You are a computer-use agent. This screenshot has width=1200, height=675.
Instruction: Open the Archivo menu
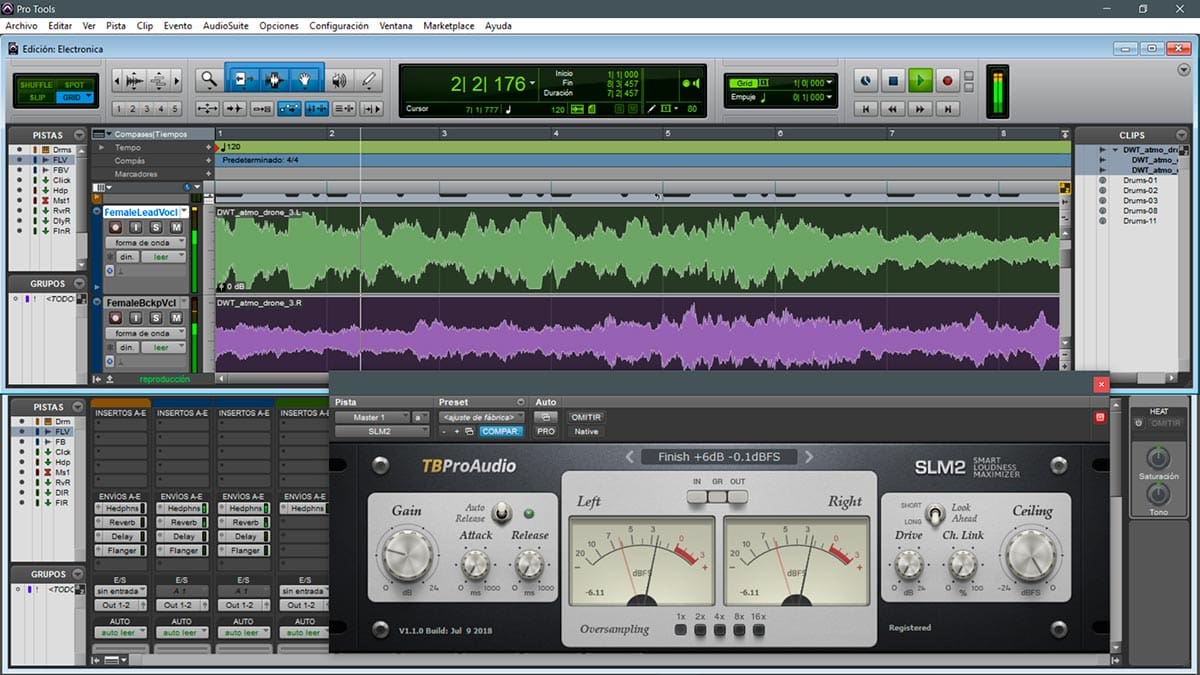21,26
